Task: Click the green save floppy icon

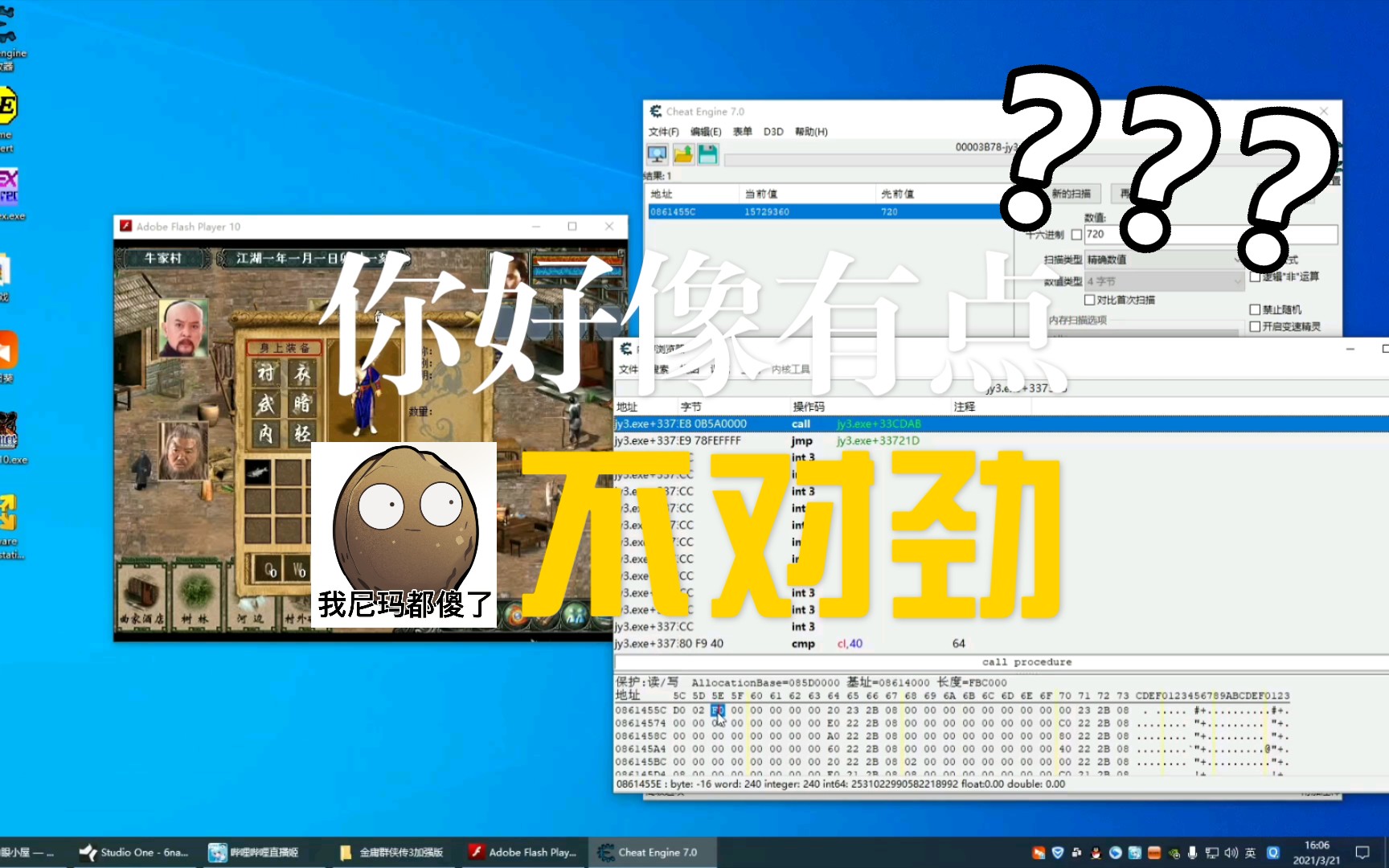Action: point(707,154)
